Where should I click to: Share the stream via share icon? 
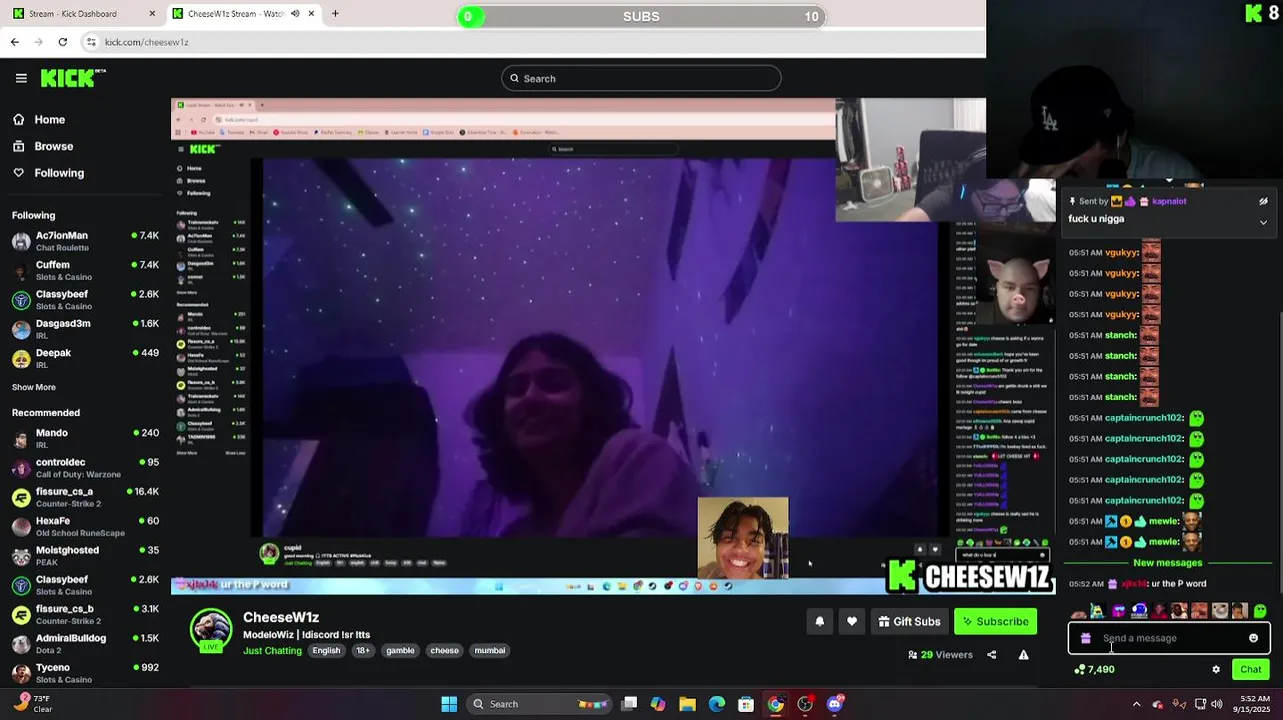(x=991, y=655)
